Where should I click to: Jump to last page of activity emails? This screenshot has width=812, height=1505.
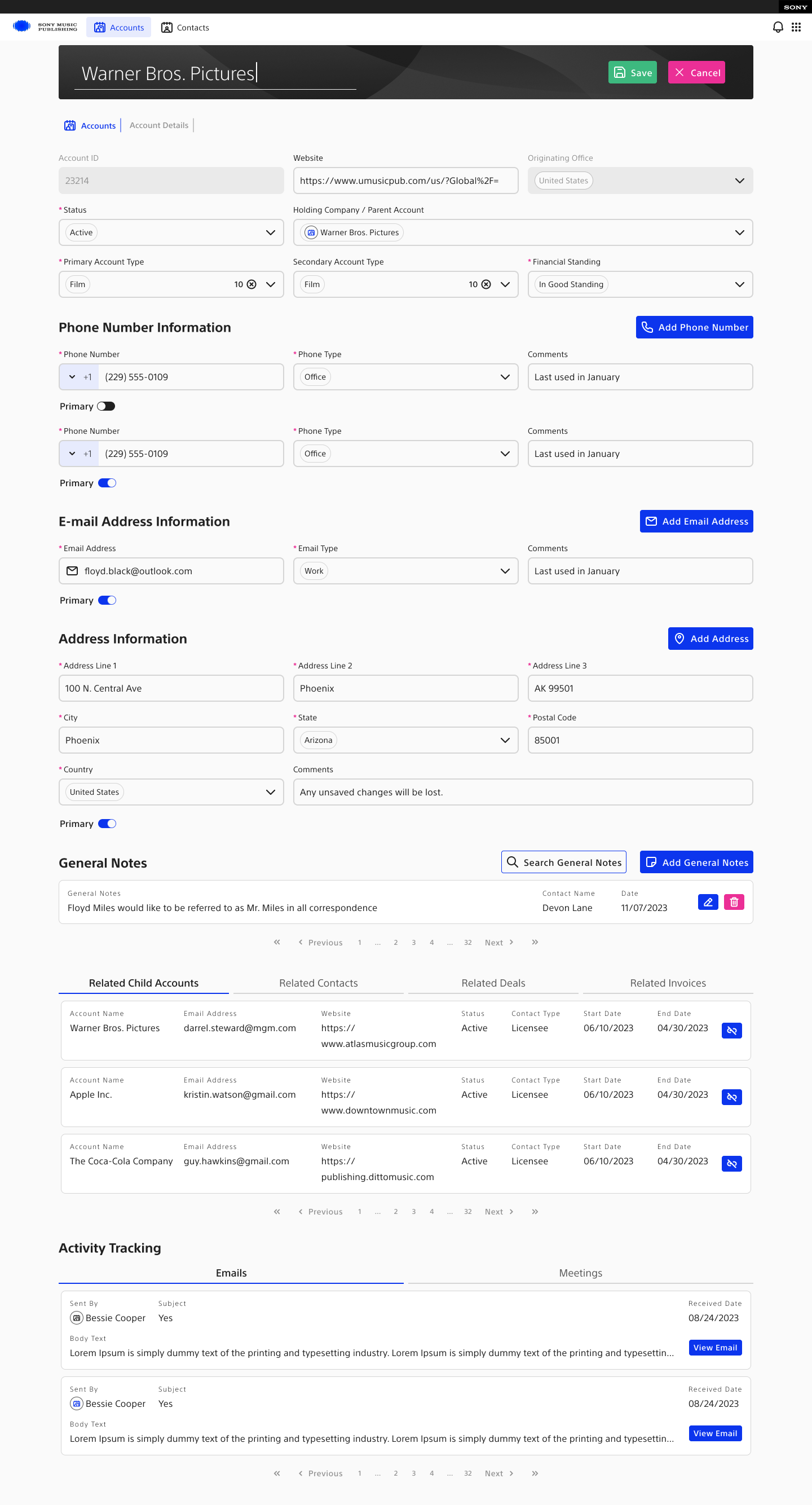click(x=535, y=1473)
